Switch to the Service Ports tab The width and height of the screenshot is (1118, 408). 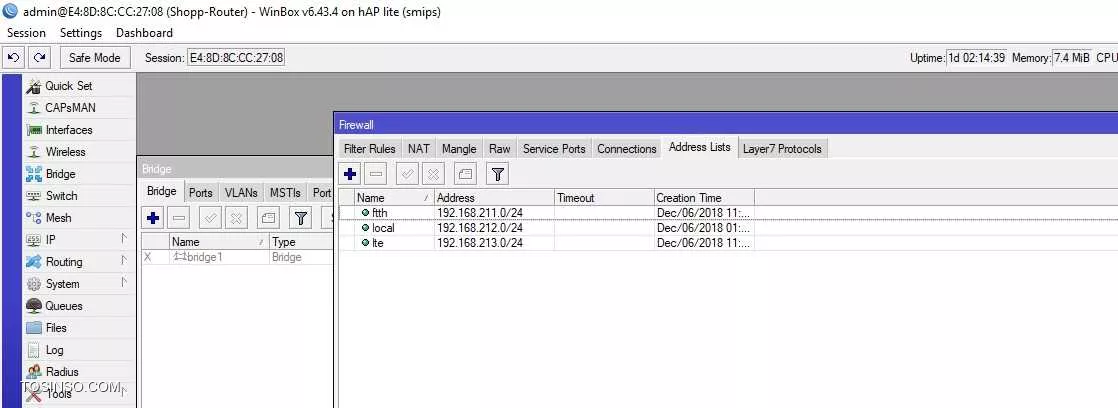(554, 149)
